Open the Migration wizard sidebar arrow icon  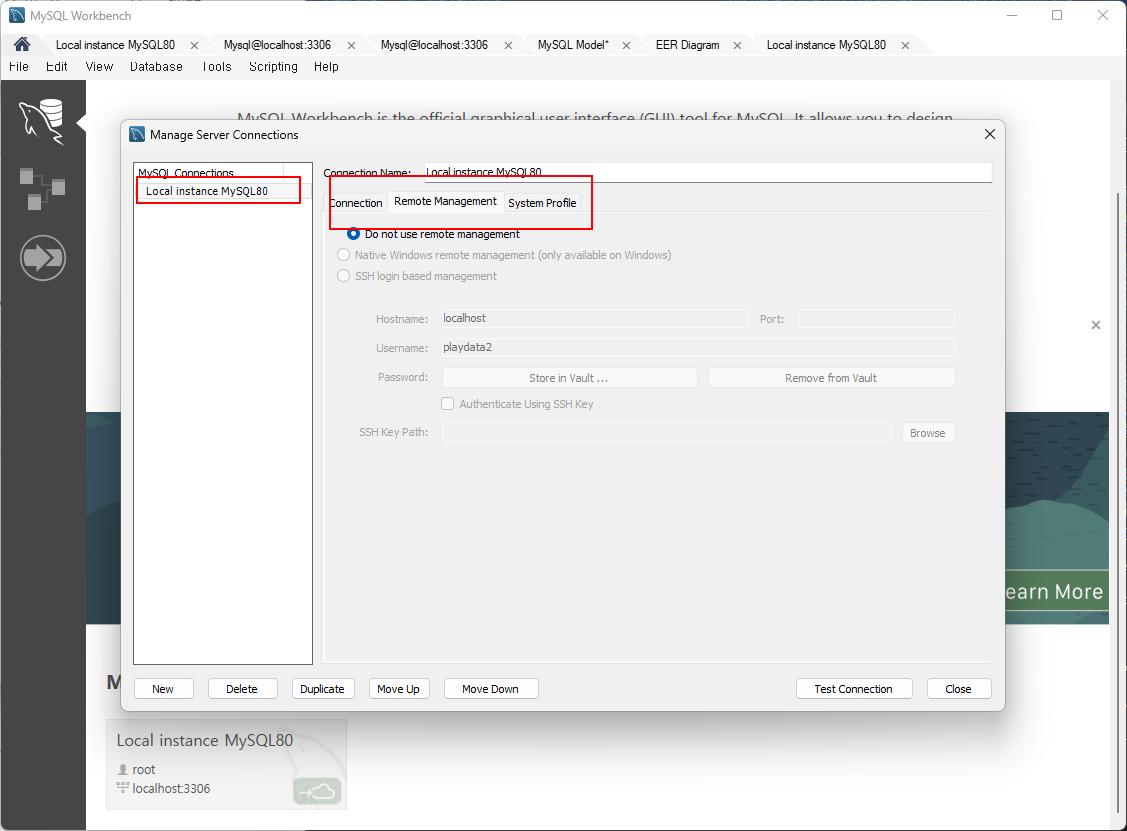coord(43,257)
